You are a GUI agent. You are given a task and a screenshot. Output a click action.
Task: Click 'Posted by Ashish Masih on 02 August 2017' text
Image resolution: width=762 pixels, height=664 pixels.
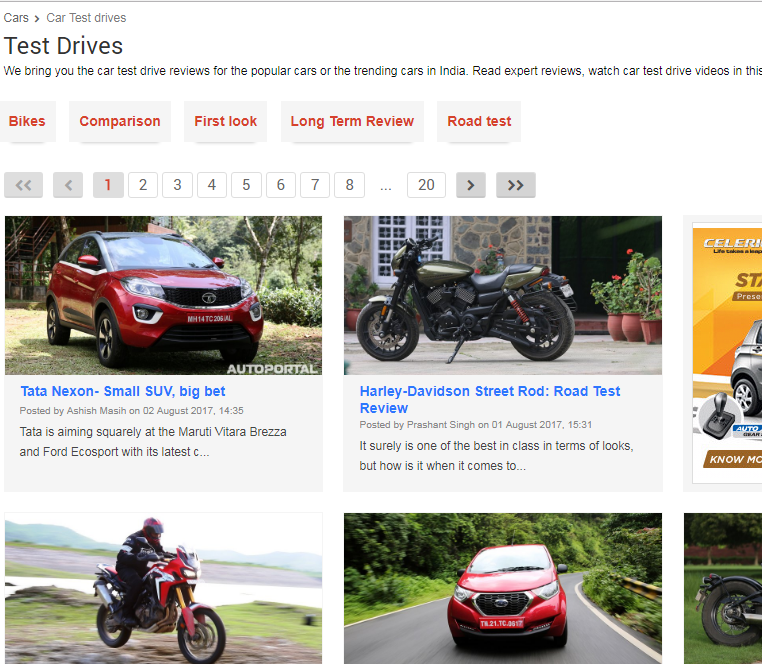[x=131, y=411]
